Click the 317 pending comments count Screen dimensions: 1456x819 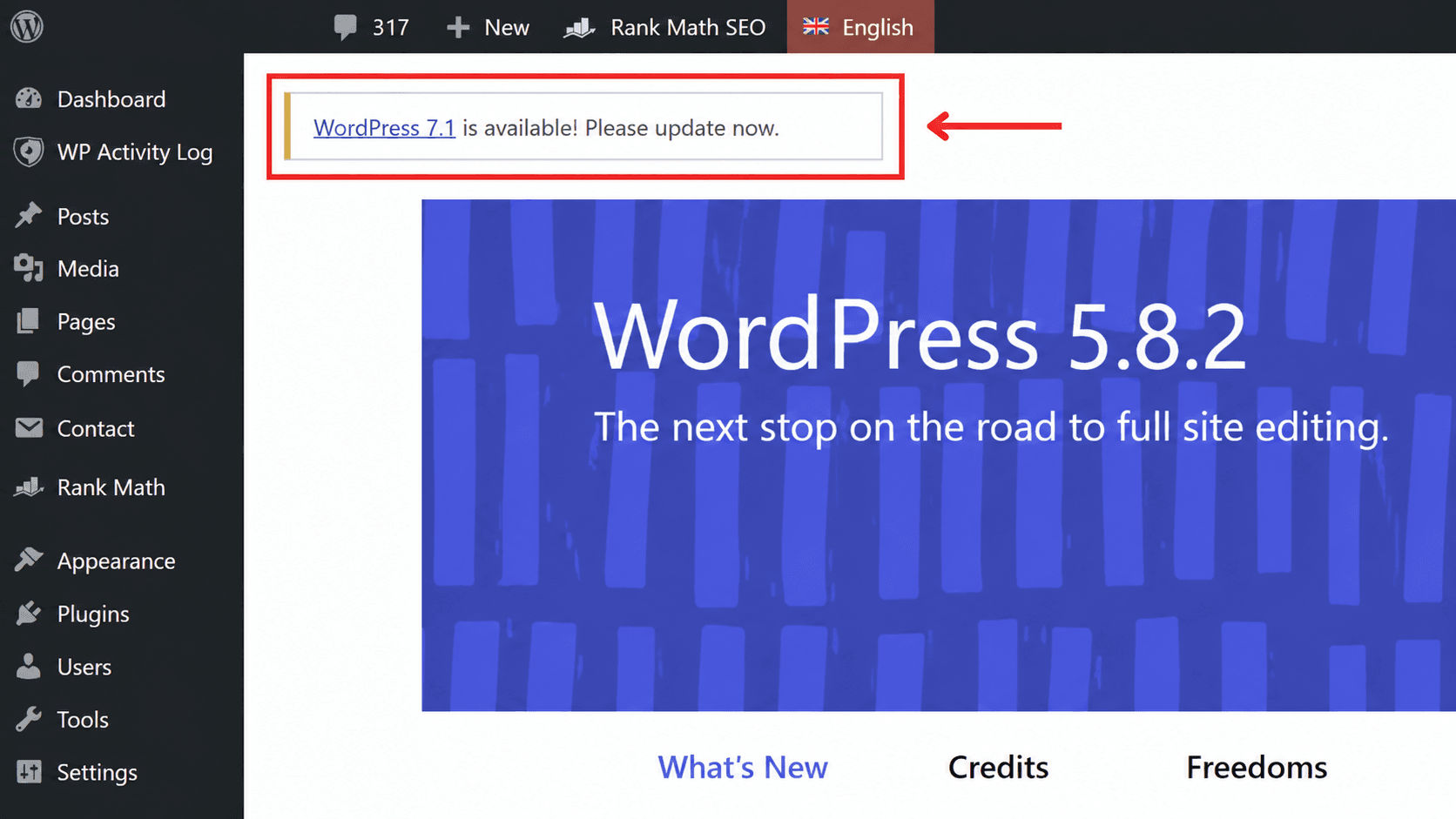[390, 28]
